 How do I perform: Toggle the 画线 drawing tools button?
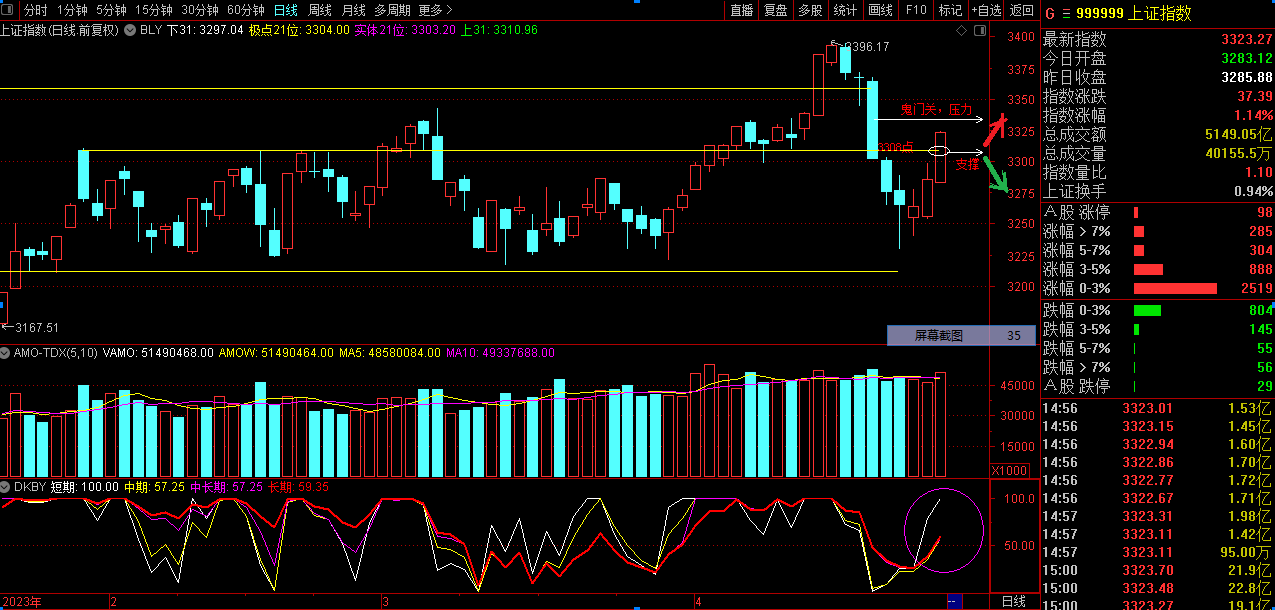pos(880,10)
